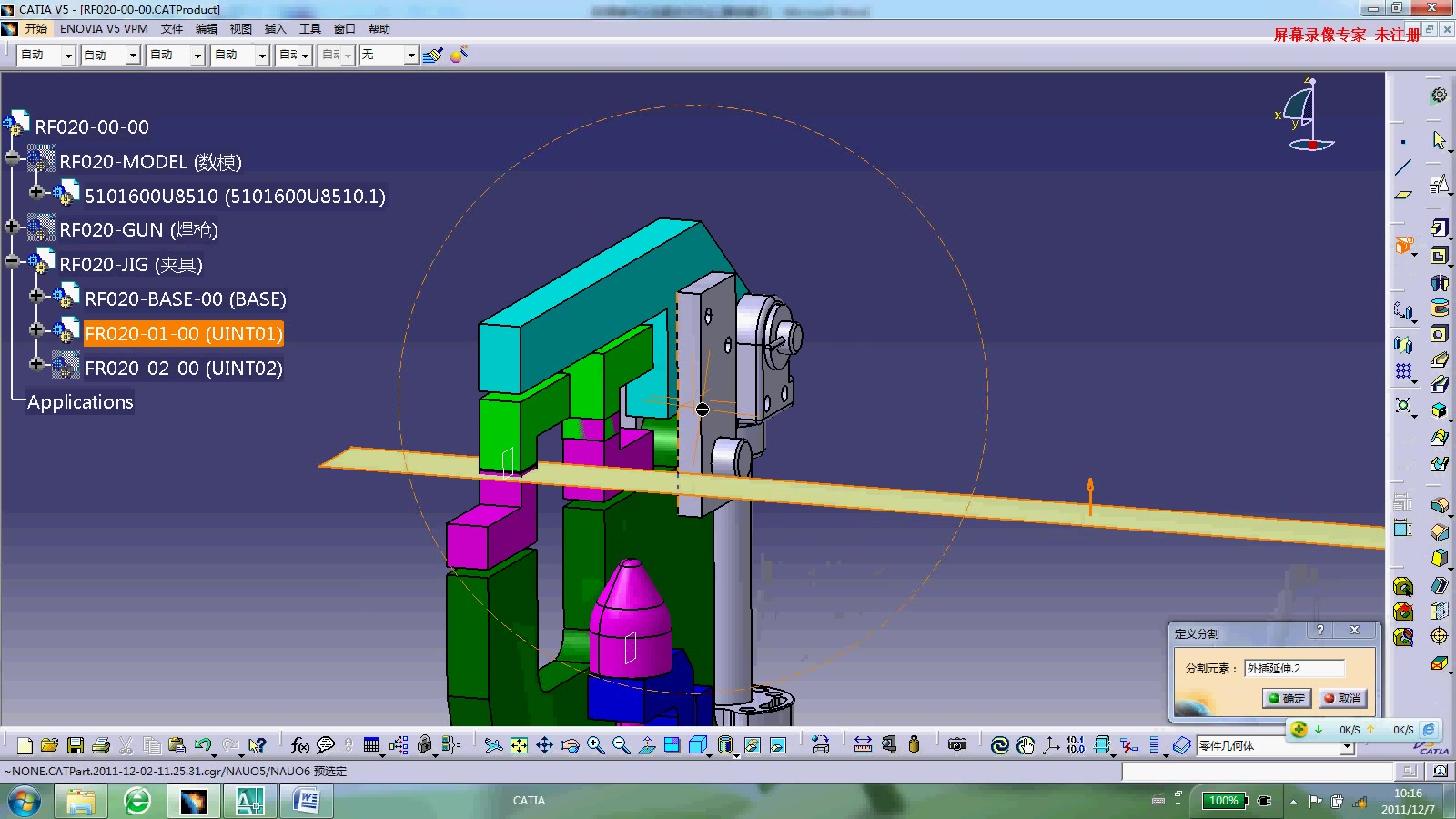Collapse the RF020-MODEL tree node
The height and width of the screenshot is (819, 1456).
(12, 157)
